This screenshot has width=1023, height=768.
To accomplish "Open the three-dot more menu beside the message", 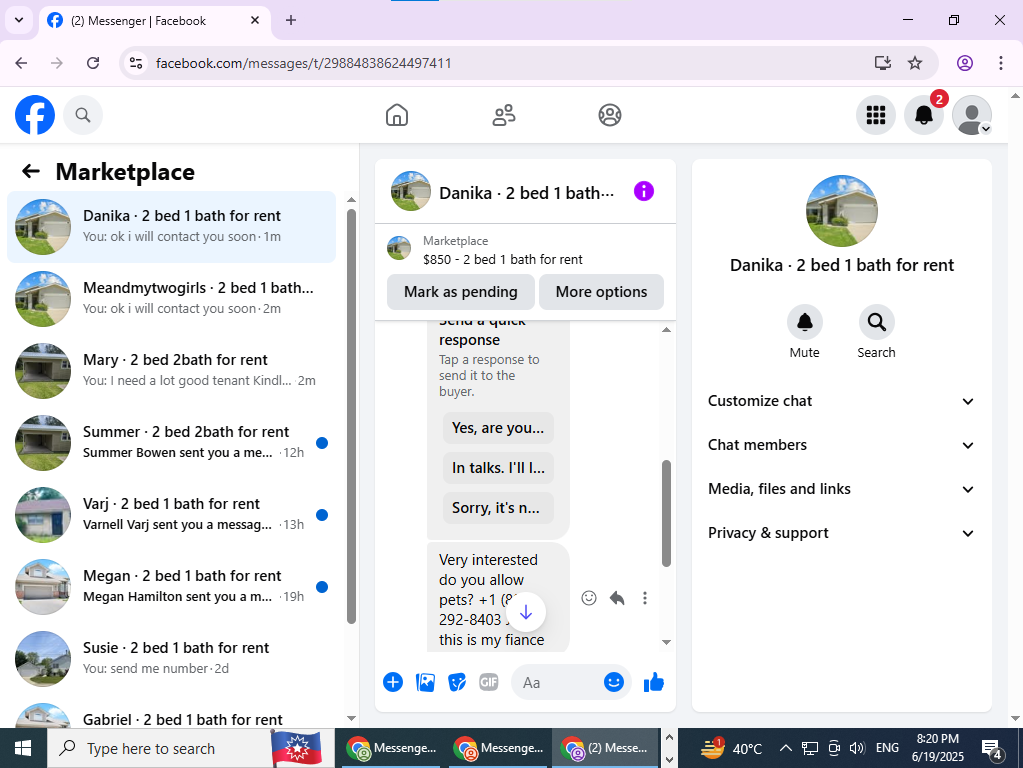I will 645,598.
